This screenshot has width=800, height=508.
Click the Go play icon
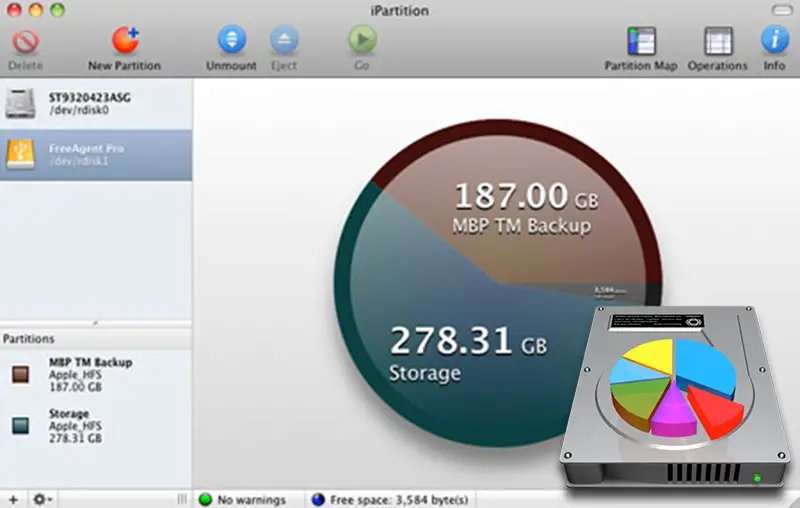362,40
